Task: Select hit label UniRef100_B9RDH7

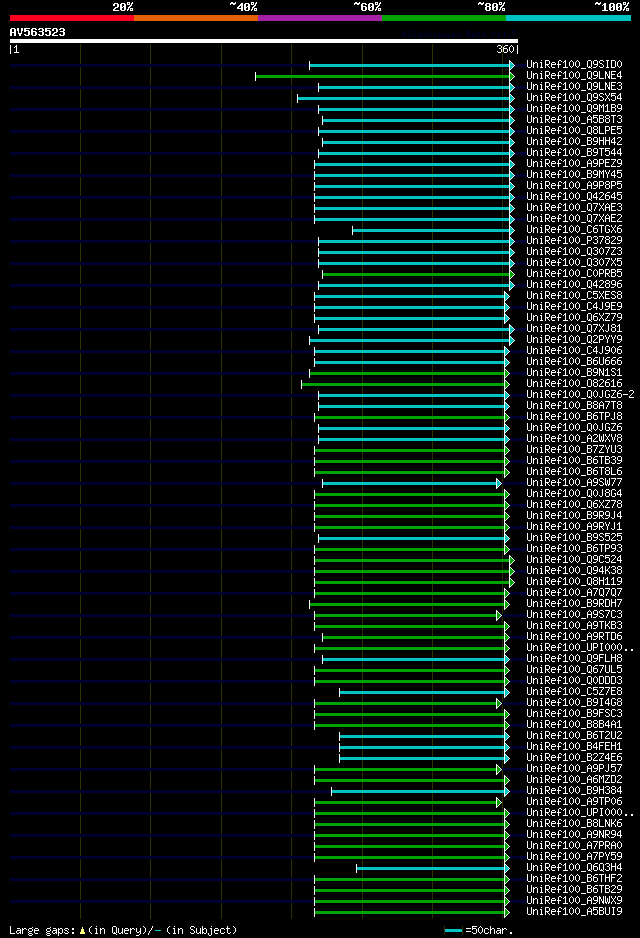Action: tap(574, 604)
